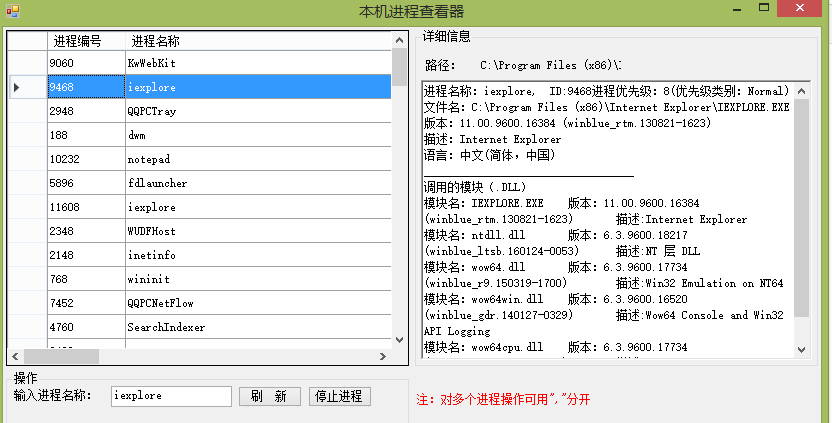The height and width of the screenshot is (423, 832).
Task: Click the application icon in title bar
Action: pos(12,11)
